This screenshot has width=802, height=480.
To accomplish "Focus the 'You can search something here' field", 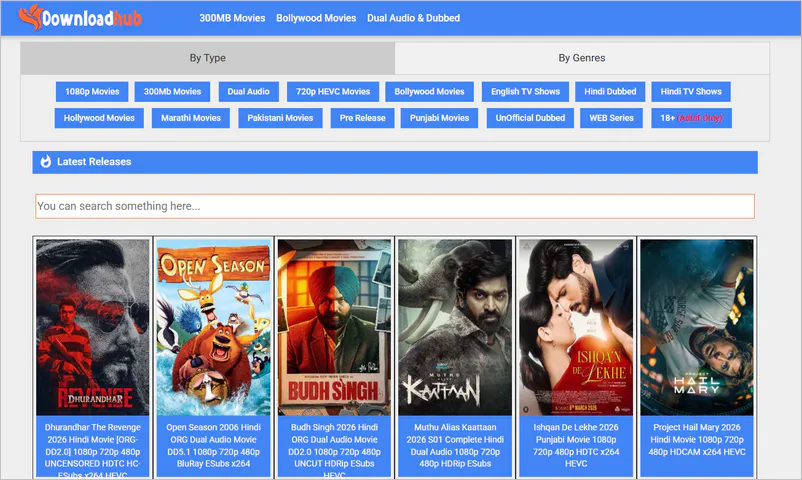I will tap(395, 206).
